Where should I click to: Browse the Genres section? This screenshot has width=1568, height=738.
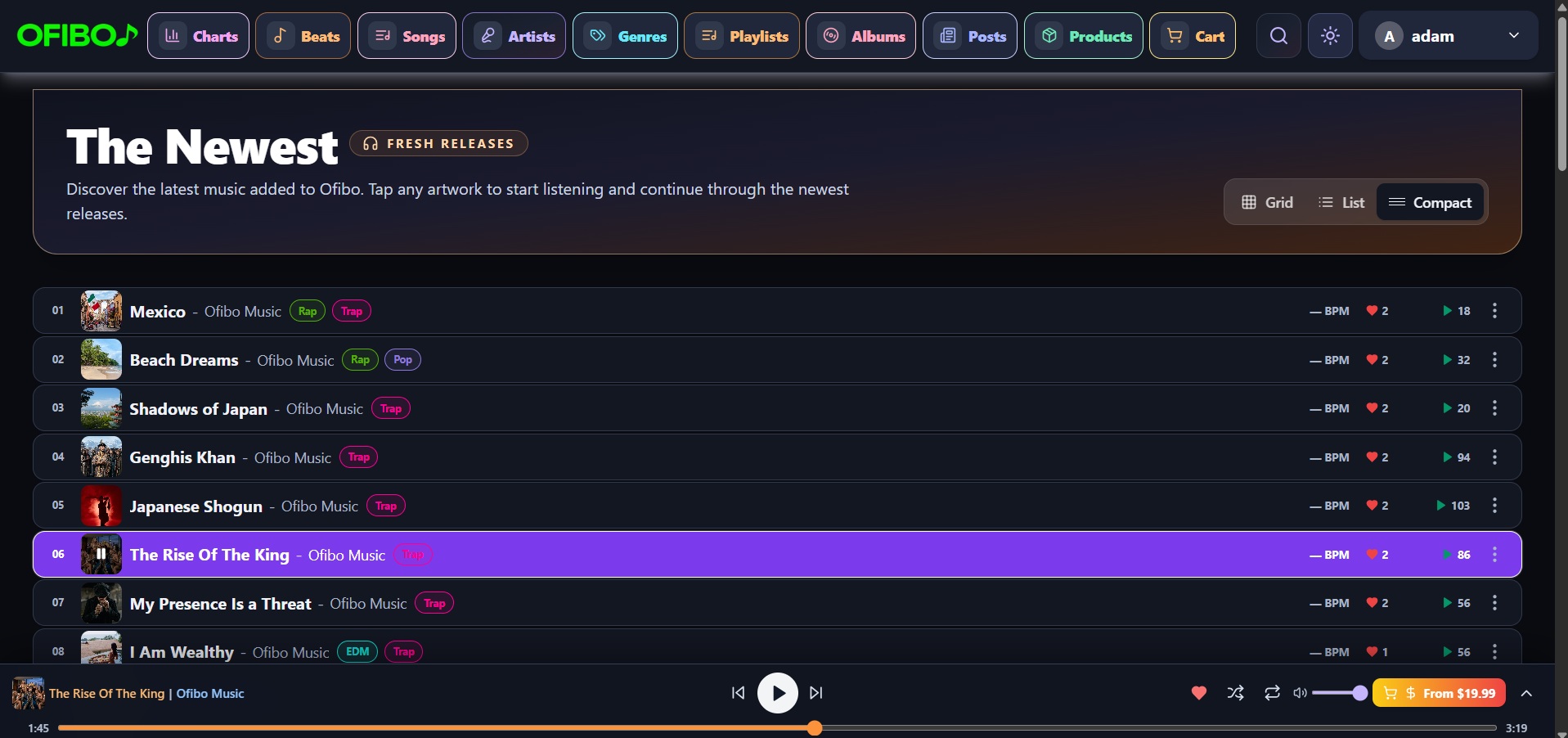coord(626,36)
